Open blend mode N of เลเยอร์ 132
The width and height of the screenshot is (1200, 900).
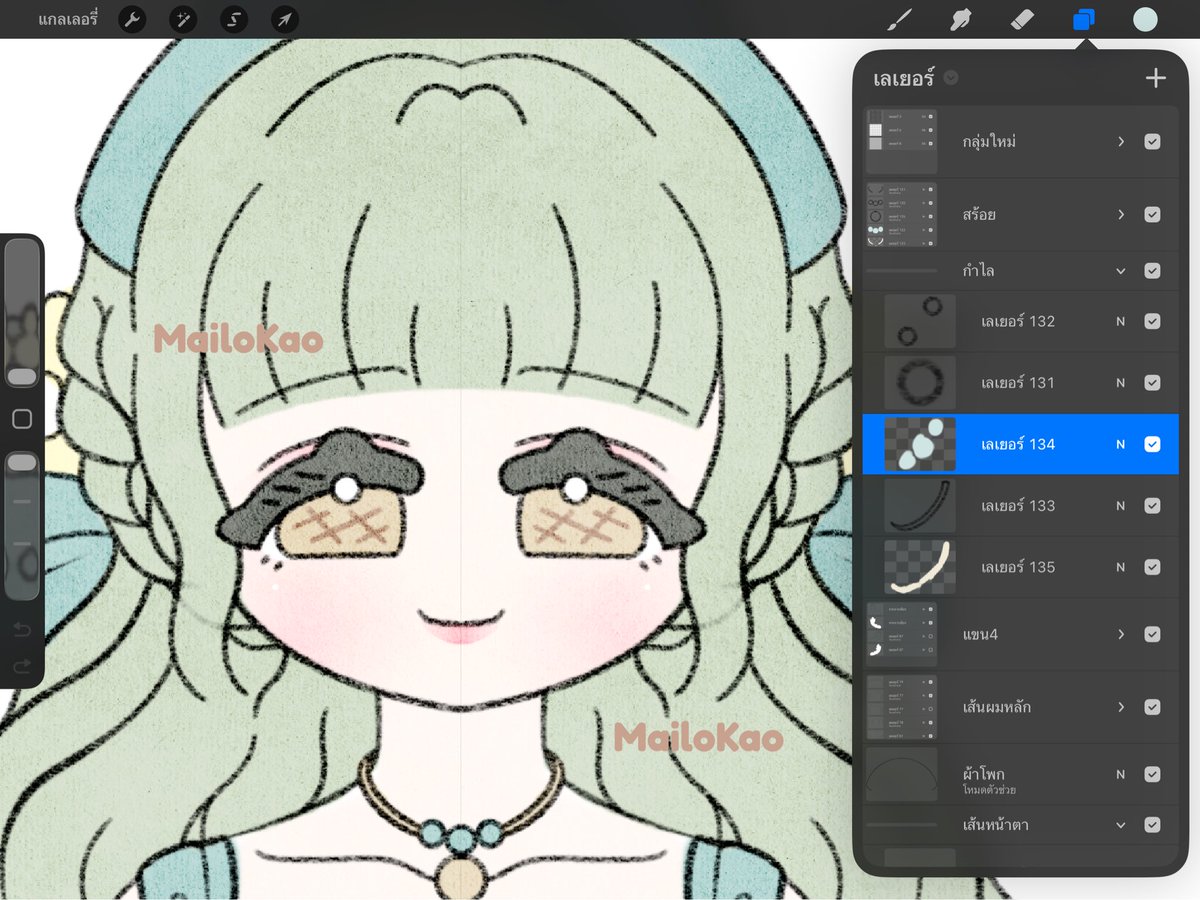pyautogui.click(x=1121, y=321)
